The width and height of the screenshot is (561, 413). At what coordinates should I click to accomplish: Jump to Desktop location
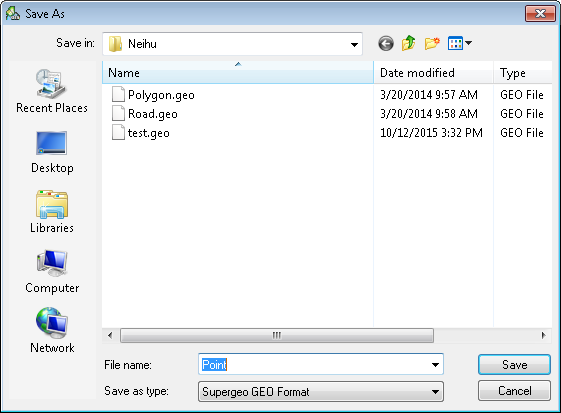pyautogui.click(x=52, y=152)
